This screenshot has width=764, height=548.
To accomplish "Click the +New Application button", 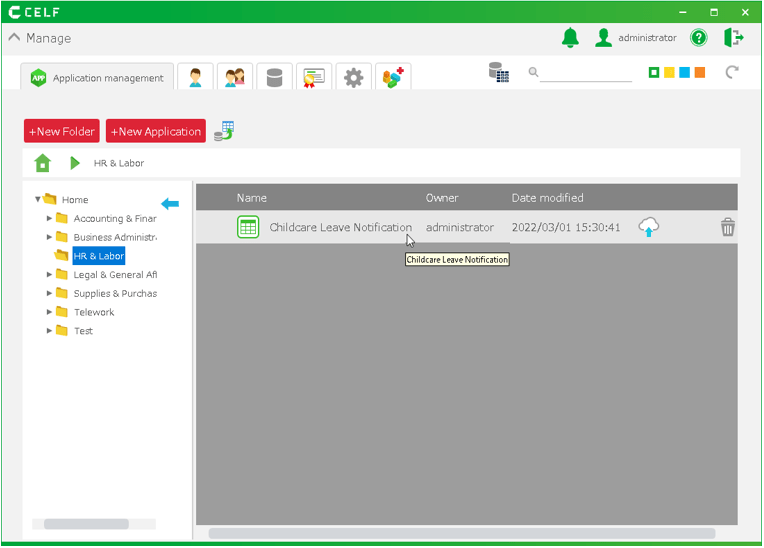I will 156,131.
